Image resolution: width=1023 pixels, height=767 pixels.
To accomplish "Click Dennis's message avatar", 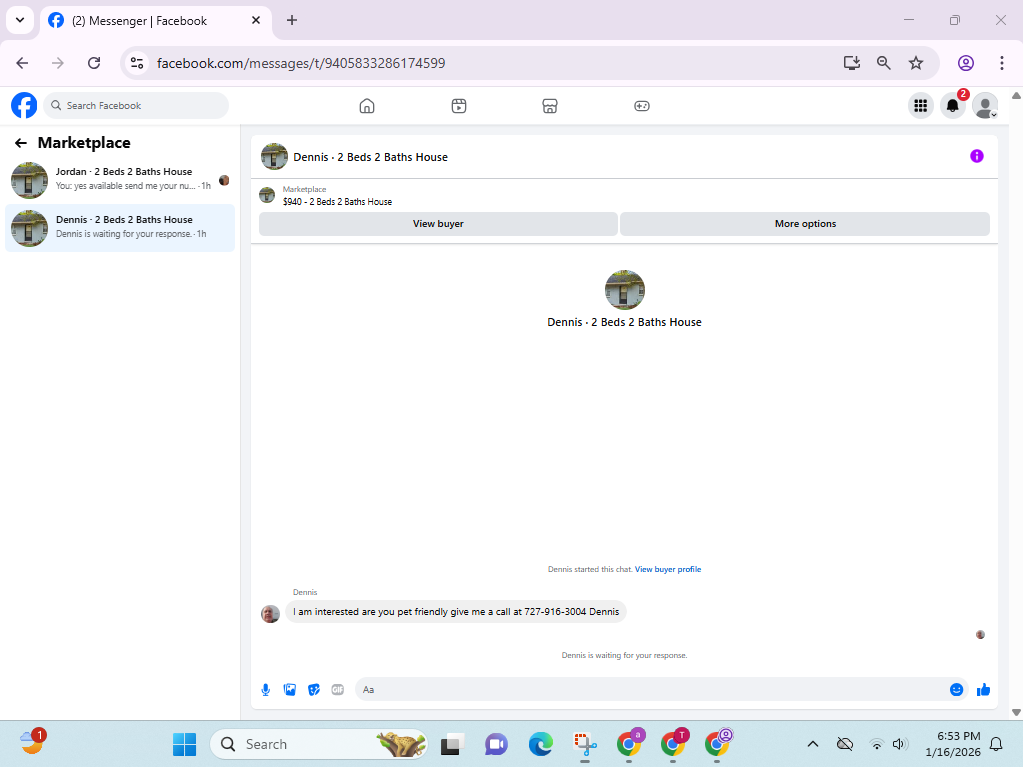I will (271, 614).
